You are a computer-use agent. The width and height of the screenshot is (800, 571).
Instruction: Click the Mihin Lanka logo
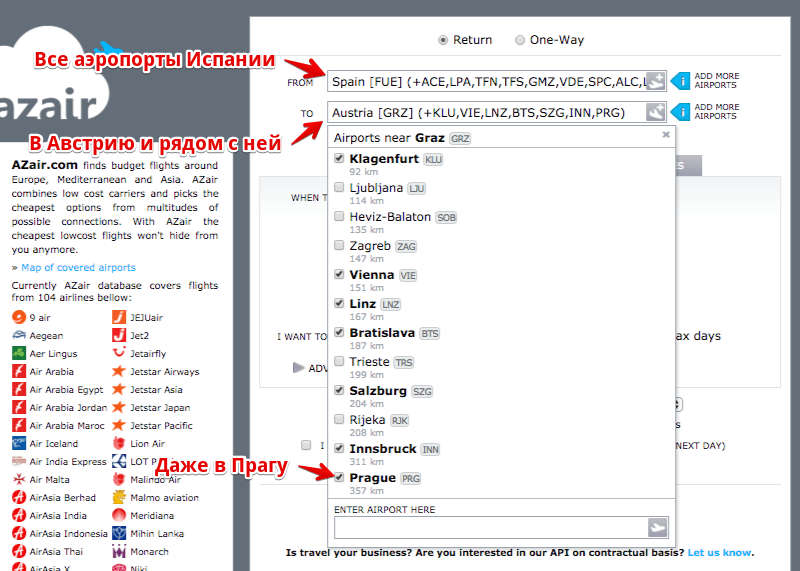click(119, 533)
